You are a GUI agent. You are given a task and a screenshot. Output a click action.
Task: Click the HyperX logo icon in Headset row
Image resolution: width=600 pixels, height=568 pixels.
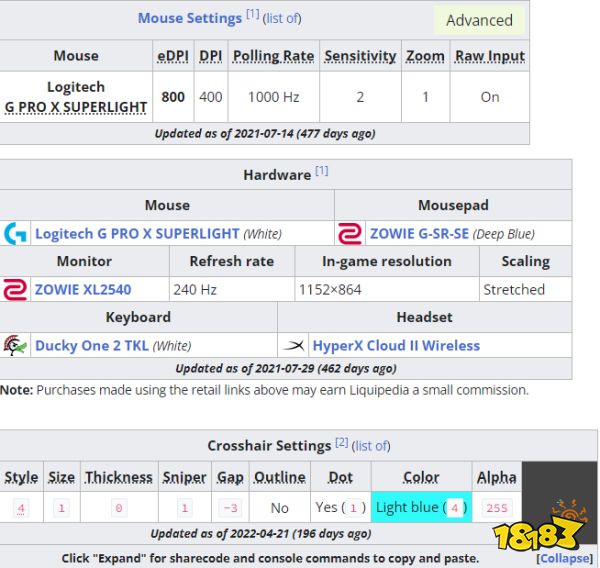point(293,346)
